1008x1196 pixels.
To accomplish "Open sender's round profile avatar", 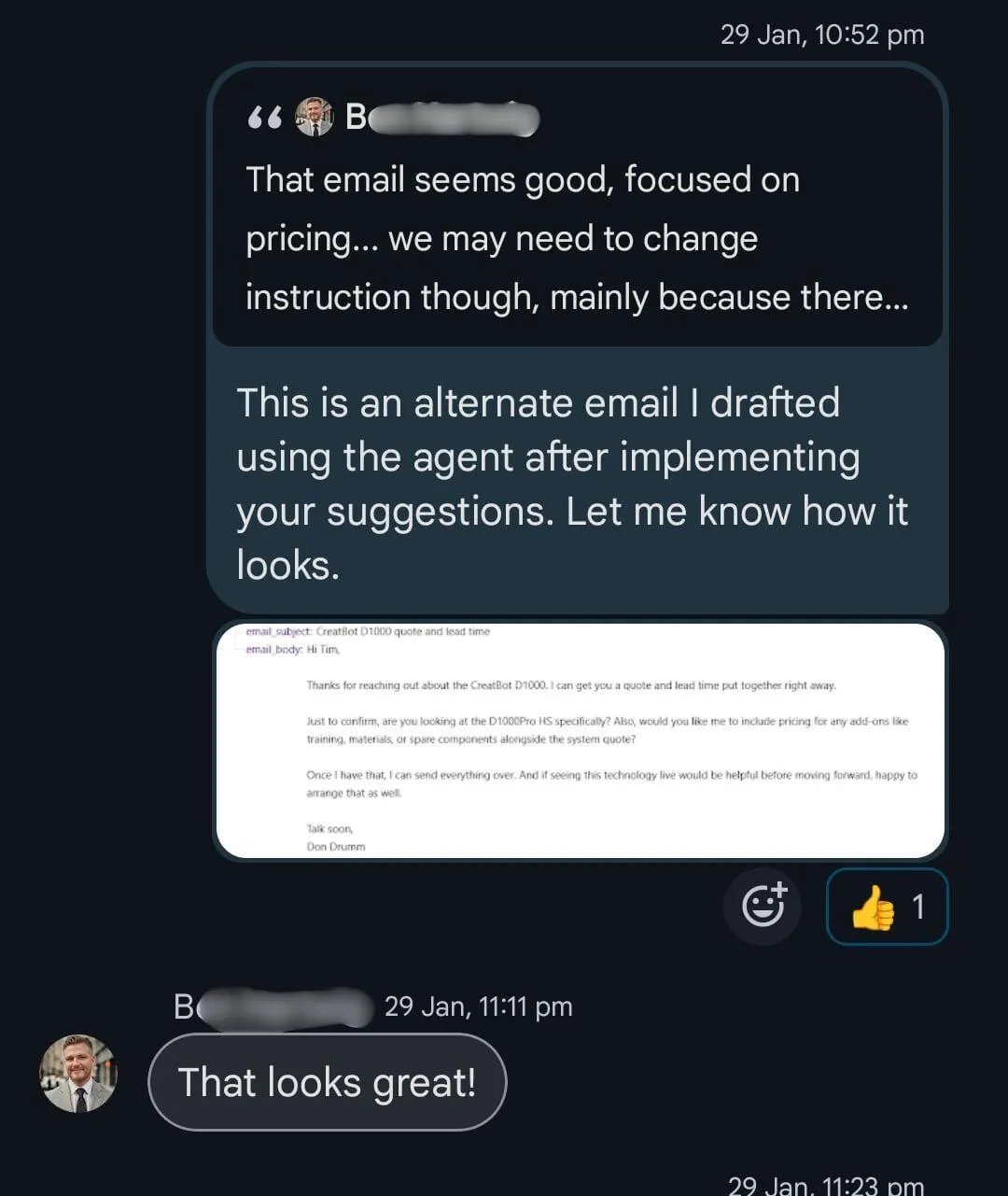I will tap(78, 1073).
